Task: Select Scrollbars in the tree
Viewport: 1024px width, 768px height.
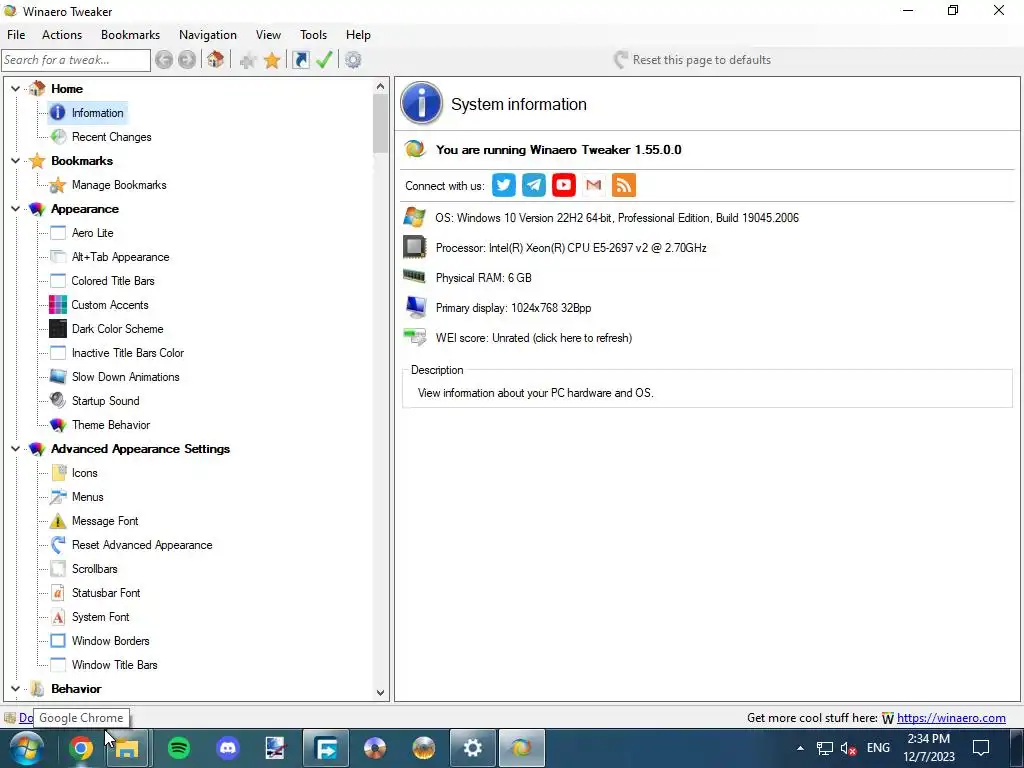Action: pos(95,569)
